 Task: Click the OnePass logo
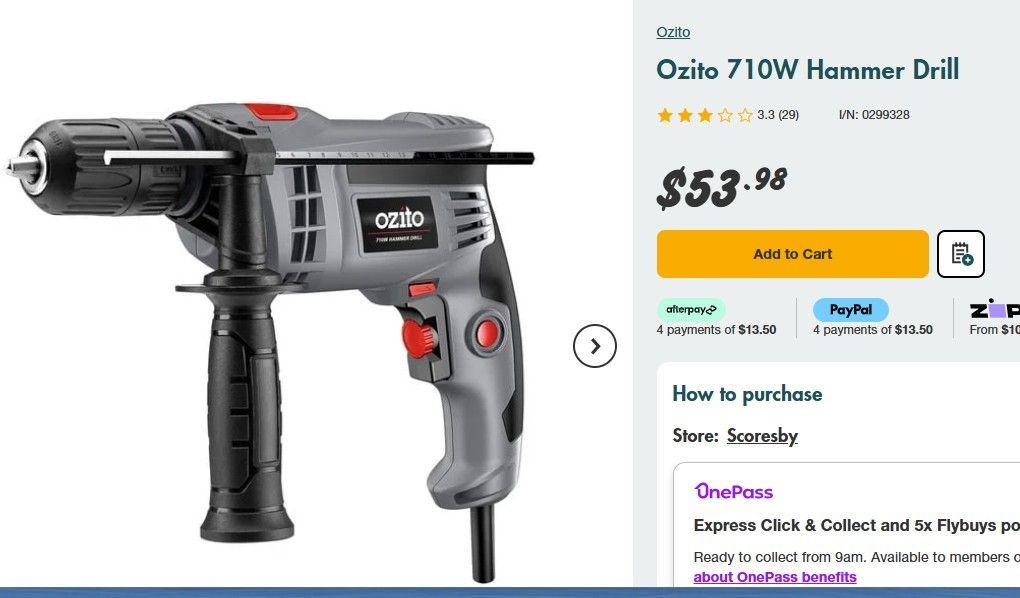click(x=734, y=491)
